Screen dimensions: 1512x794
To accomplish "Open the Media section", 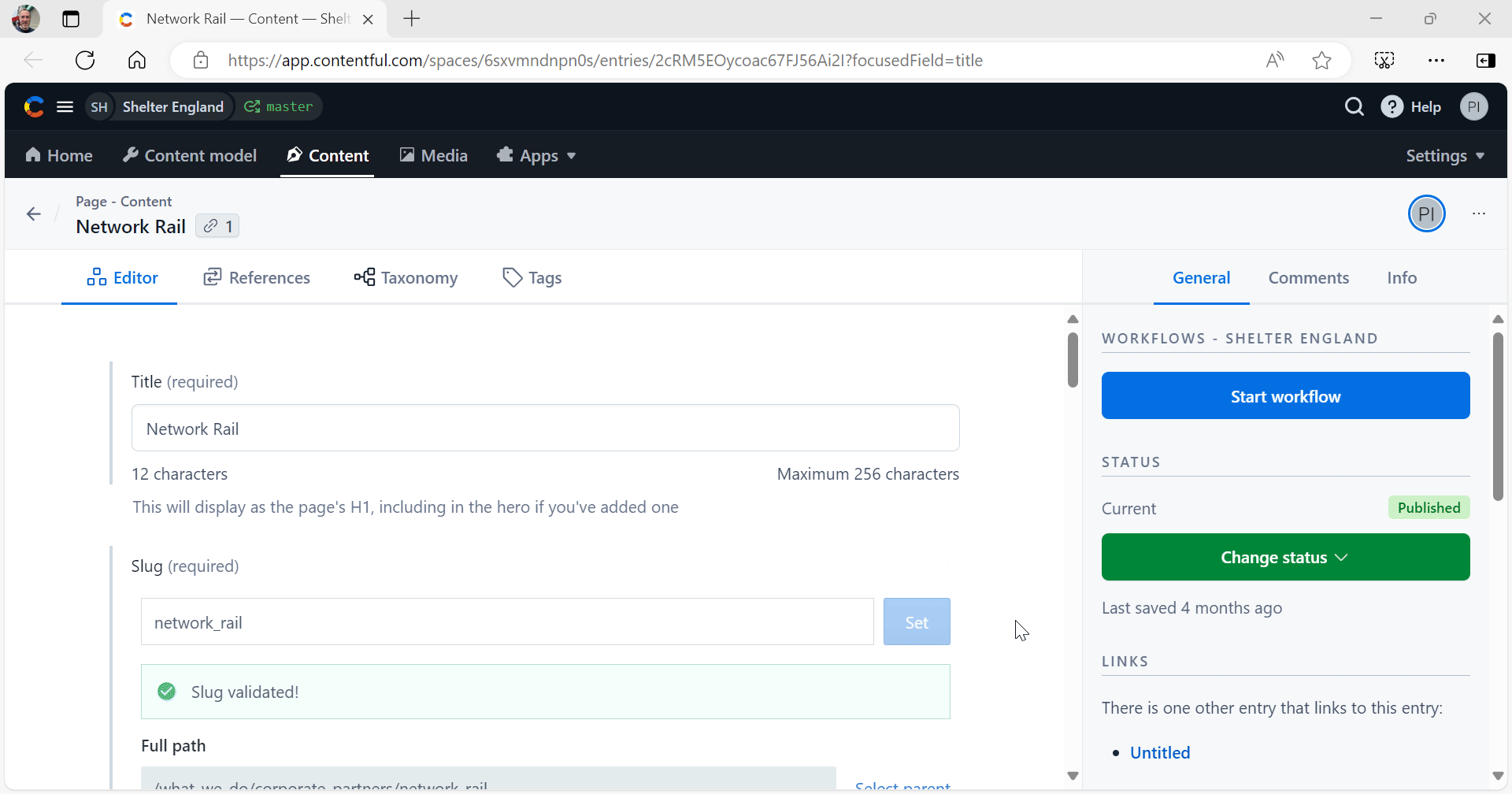I will coord(434,155).
